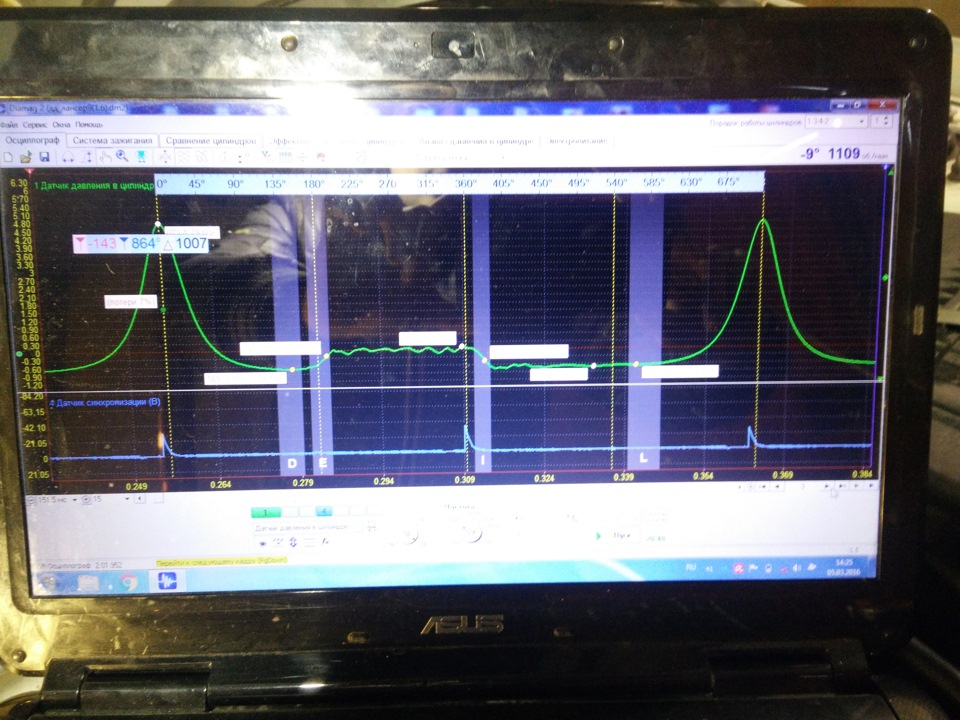The width and height of the screenshot is (960, 720).
Task: Click the 1109 RPM readout
Action: pos(844,154)
